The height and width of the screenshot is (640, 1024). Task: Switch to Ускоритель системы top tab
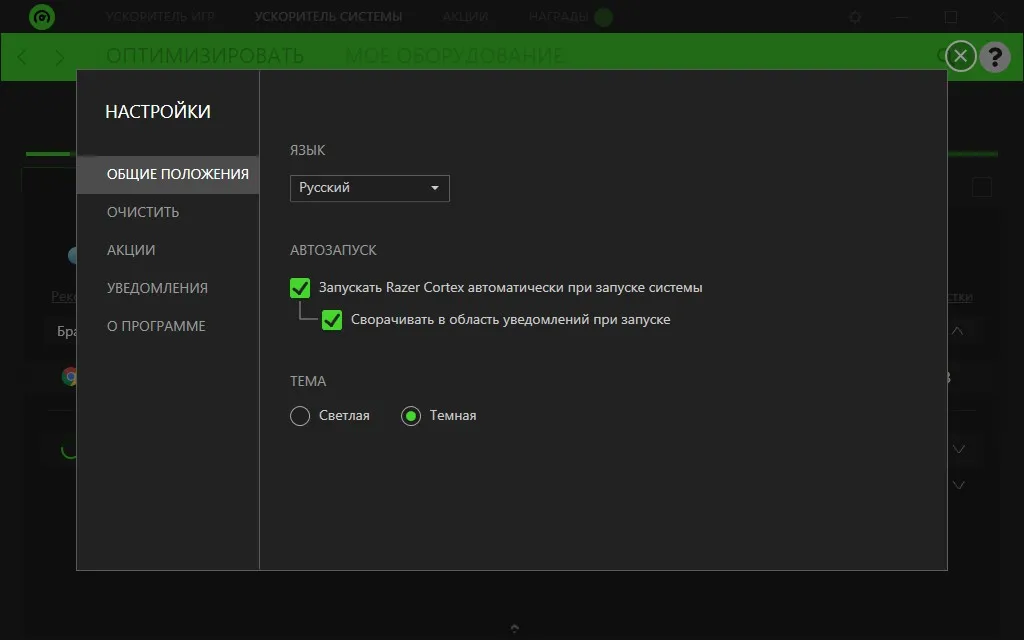[x=328, y=17]
